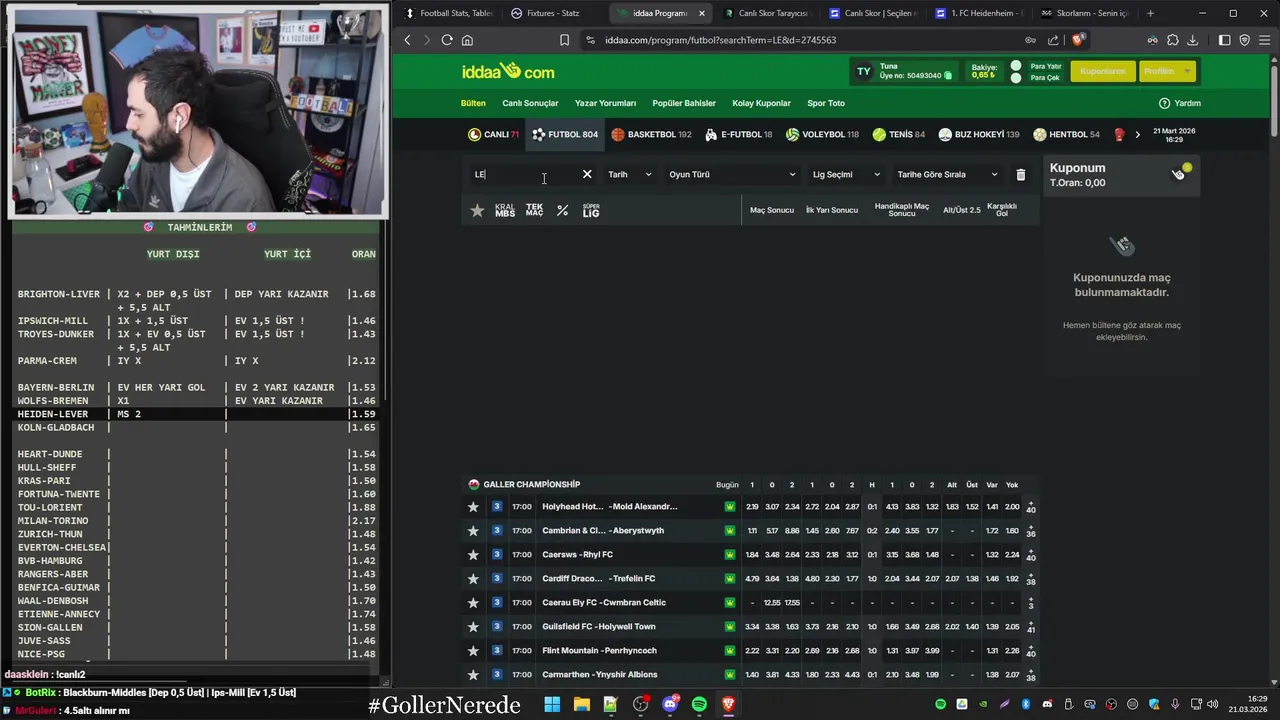Viewport: 1280px width, 720px height.
Task: Open the crown icon on the Flint Mountain row
Action: [x=730, y=651]
